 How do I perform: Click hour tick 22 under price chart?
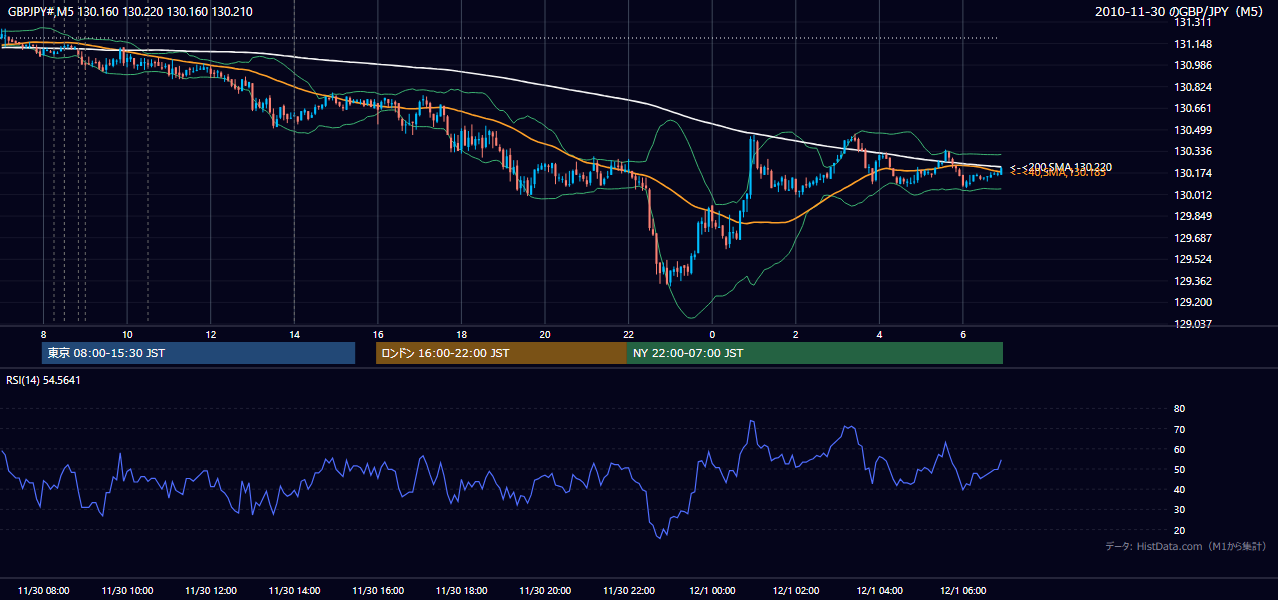tap(628, 334)
